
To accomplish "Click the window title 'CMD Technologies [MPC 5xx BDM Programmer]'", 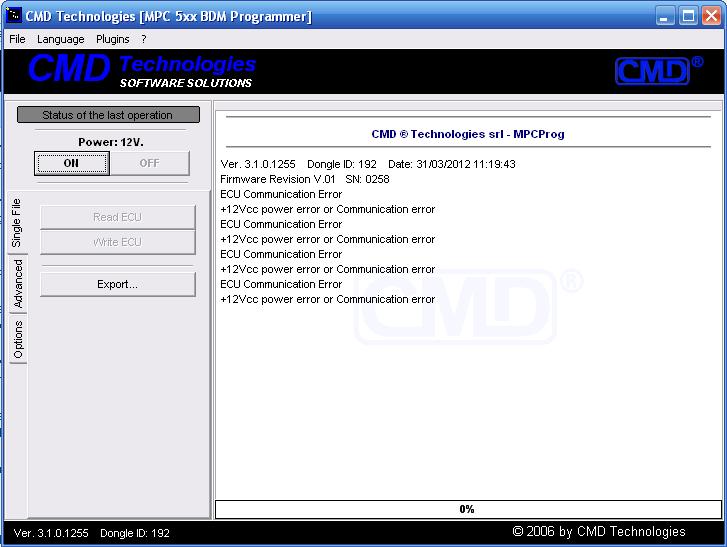I will pyautogui.click(x=168, y=16).
